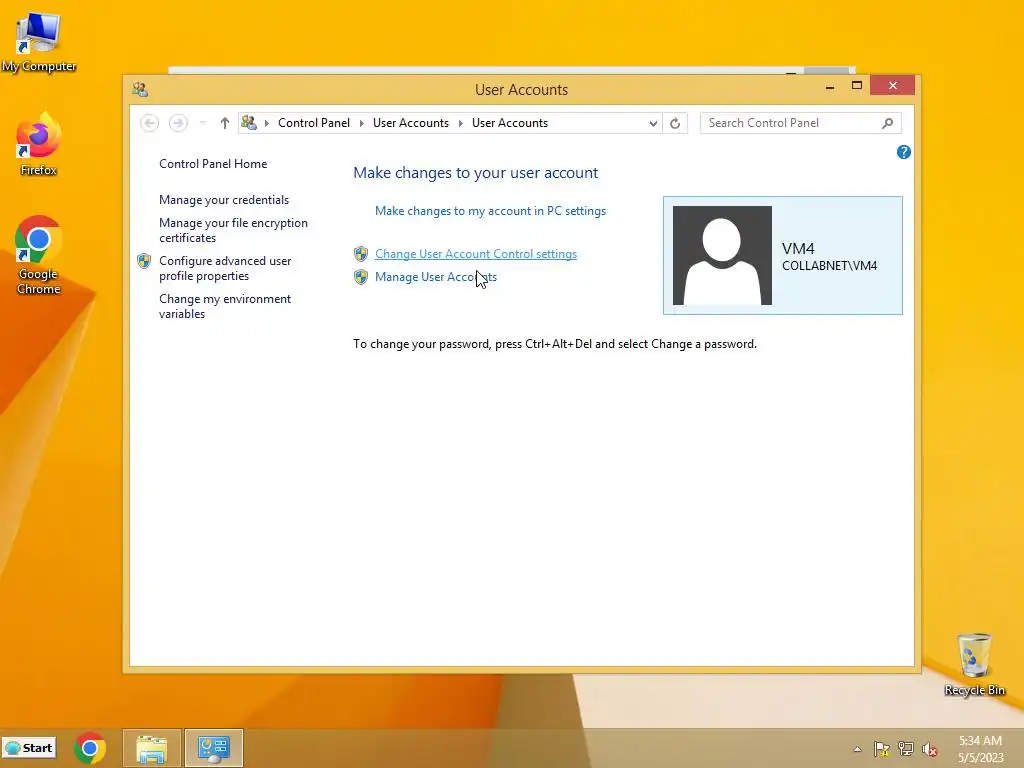Image resolution: width=1024 pixels, height=768 pixels.
Task: Select Control Panel in the breadcrumb
Action: (313, 123)
